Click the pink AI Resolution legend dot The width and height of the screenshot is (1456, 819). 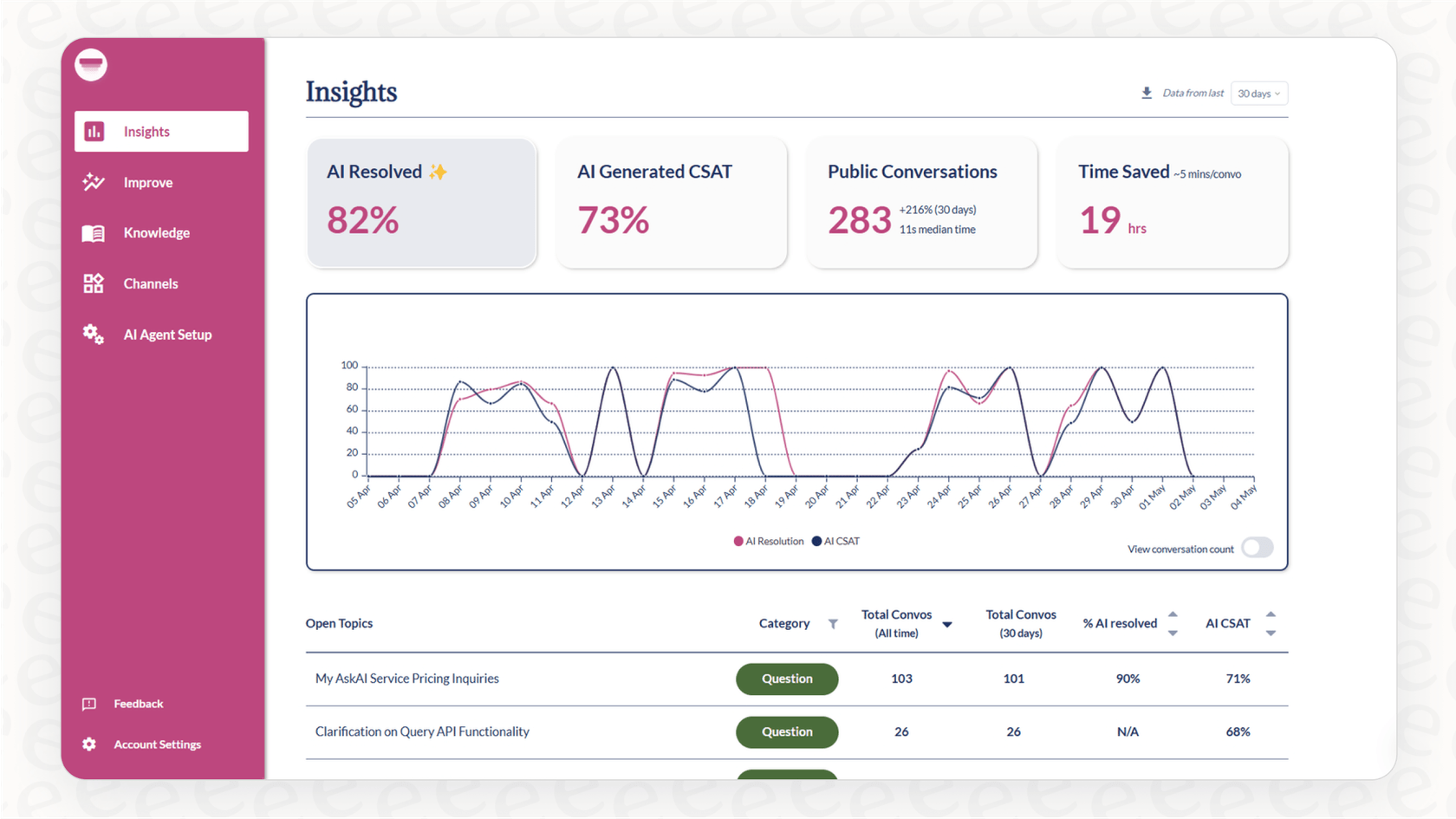click(x=737, y=541)
